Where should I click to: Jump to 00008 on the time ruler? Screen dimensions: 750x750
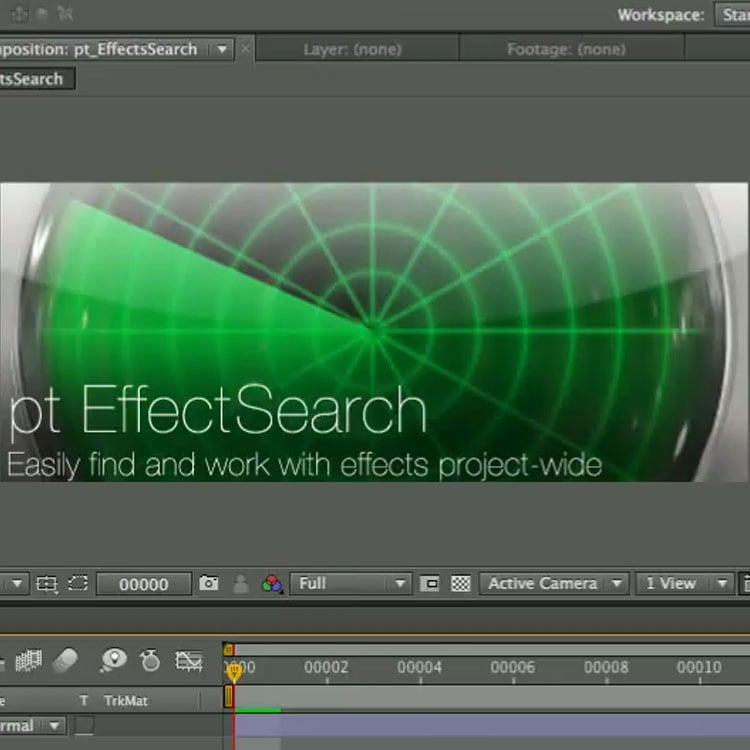(x=606, y=667)
